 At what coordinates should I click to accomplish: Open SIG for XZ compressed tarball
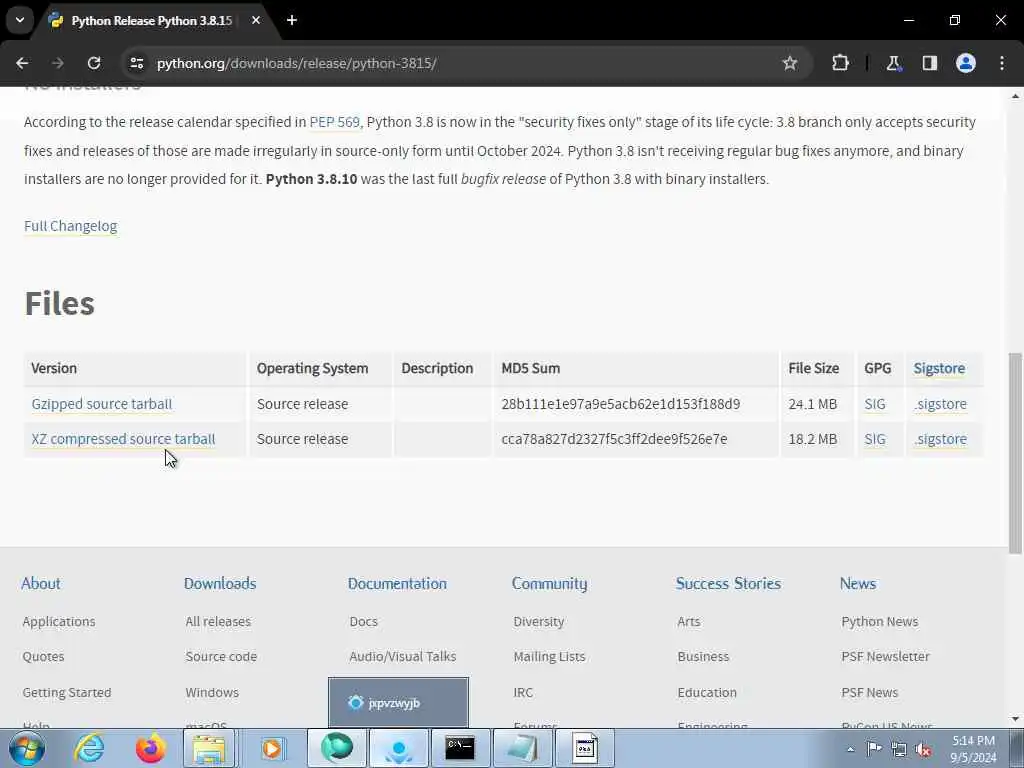[x=875, y=439]
